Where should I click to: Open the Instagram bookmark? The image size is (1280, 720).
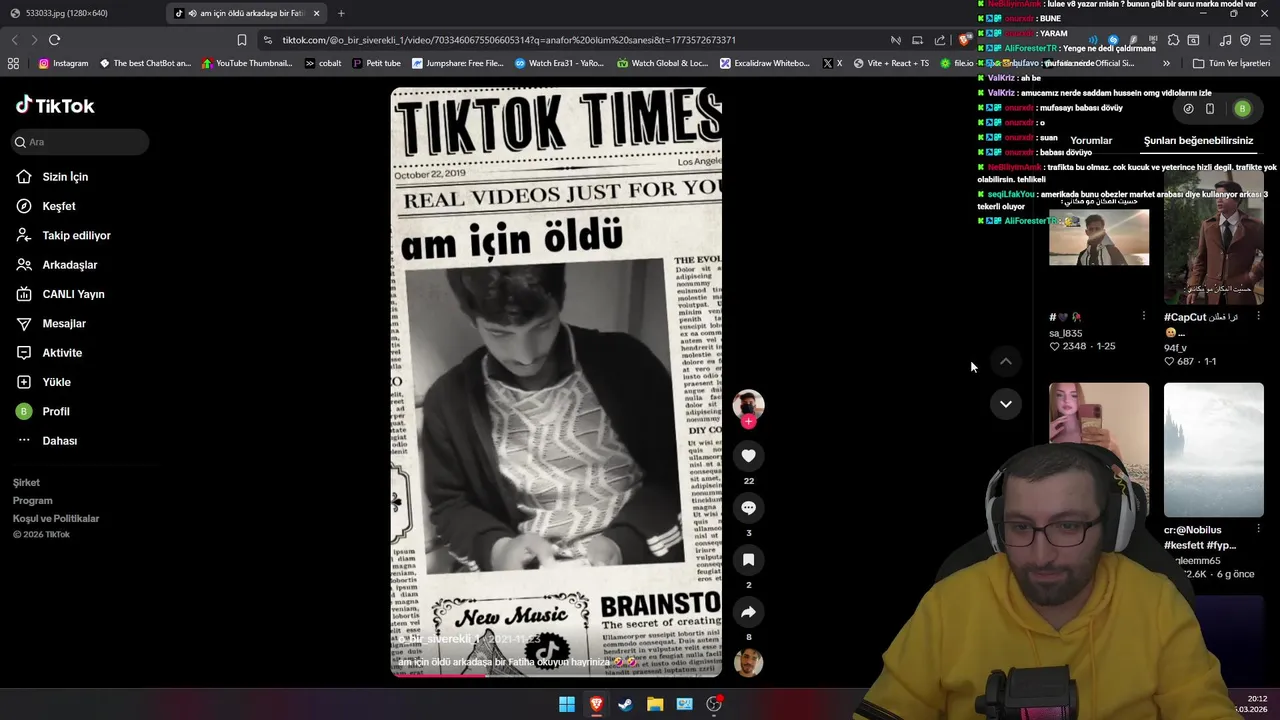[x=63, y=63]
